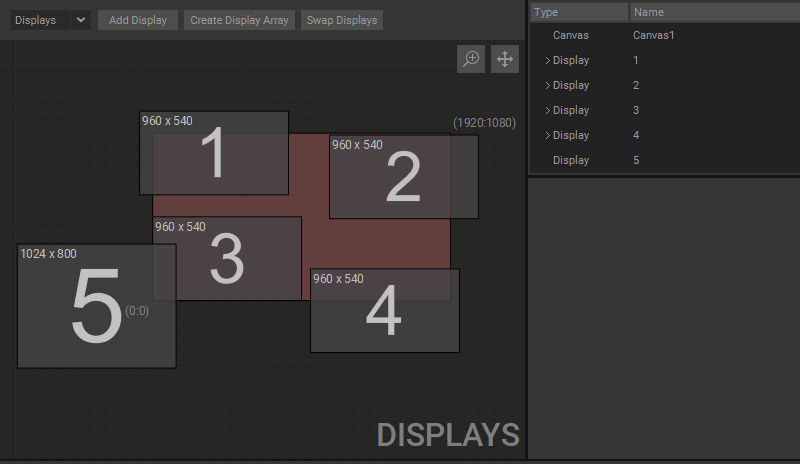Expand Display 4 tree row
Viewport: 800px width, 464px height.
coord(547,135)
